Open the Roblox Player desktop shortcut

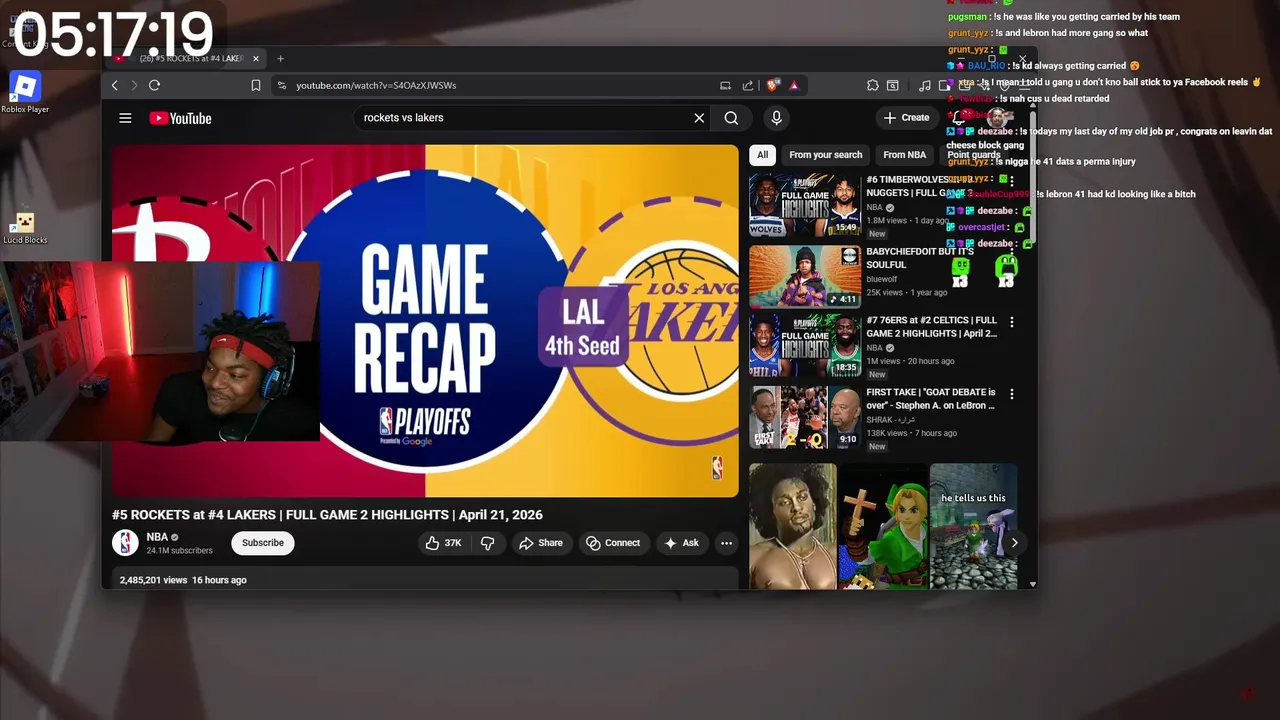(x=25, y=92)
